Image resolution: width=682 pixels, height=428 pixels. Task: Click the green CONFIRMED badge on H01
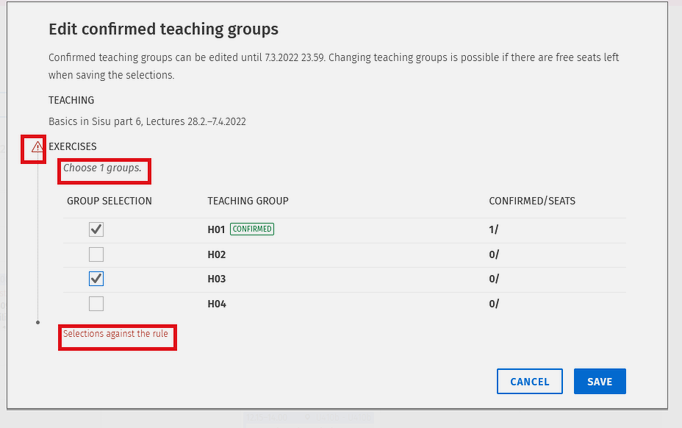(x=251, y=229)
